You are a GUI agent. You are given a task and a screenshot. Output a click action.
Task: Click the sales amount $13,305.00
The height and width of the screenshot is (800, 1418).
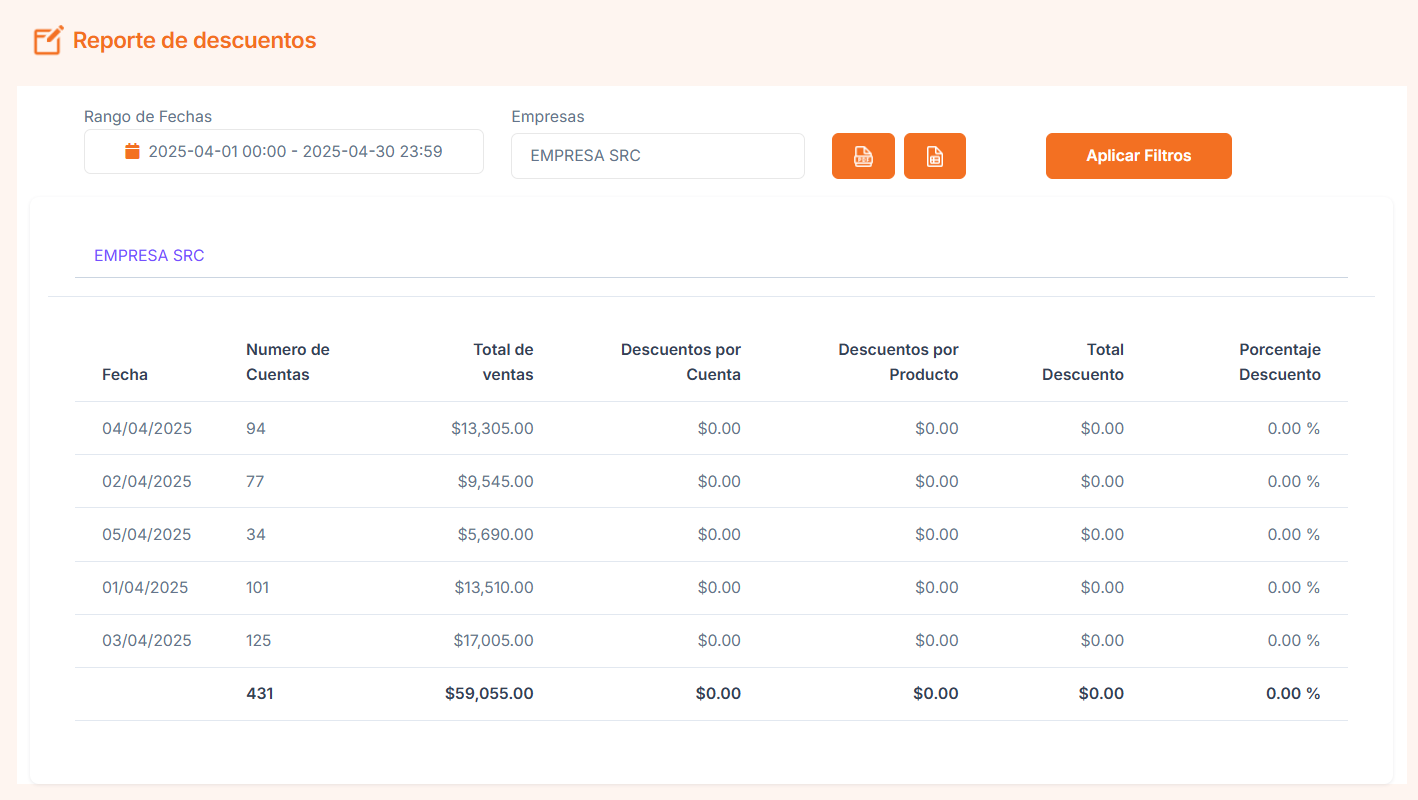tap(492, 428)
